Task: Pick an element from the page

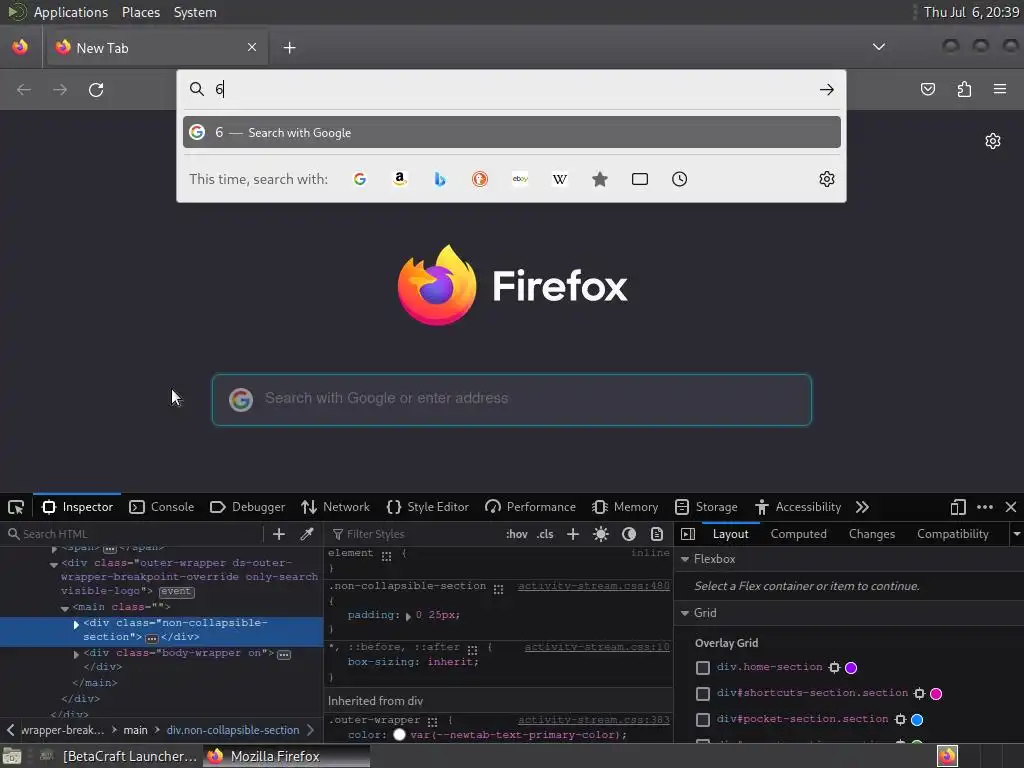Action: [16, 507]
